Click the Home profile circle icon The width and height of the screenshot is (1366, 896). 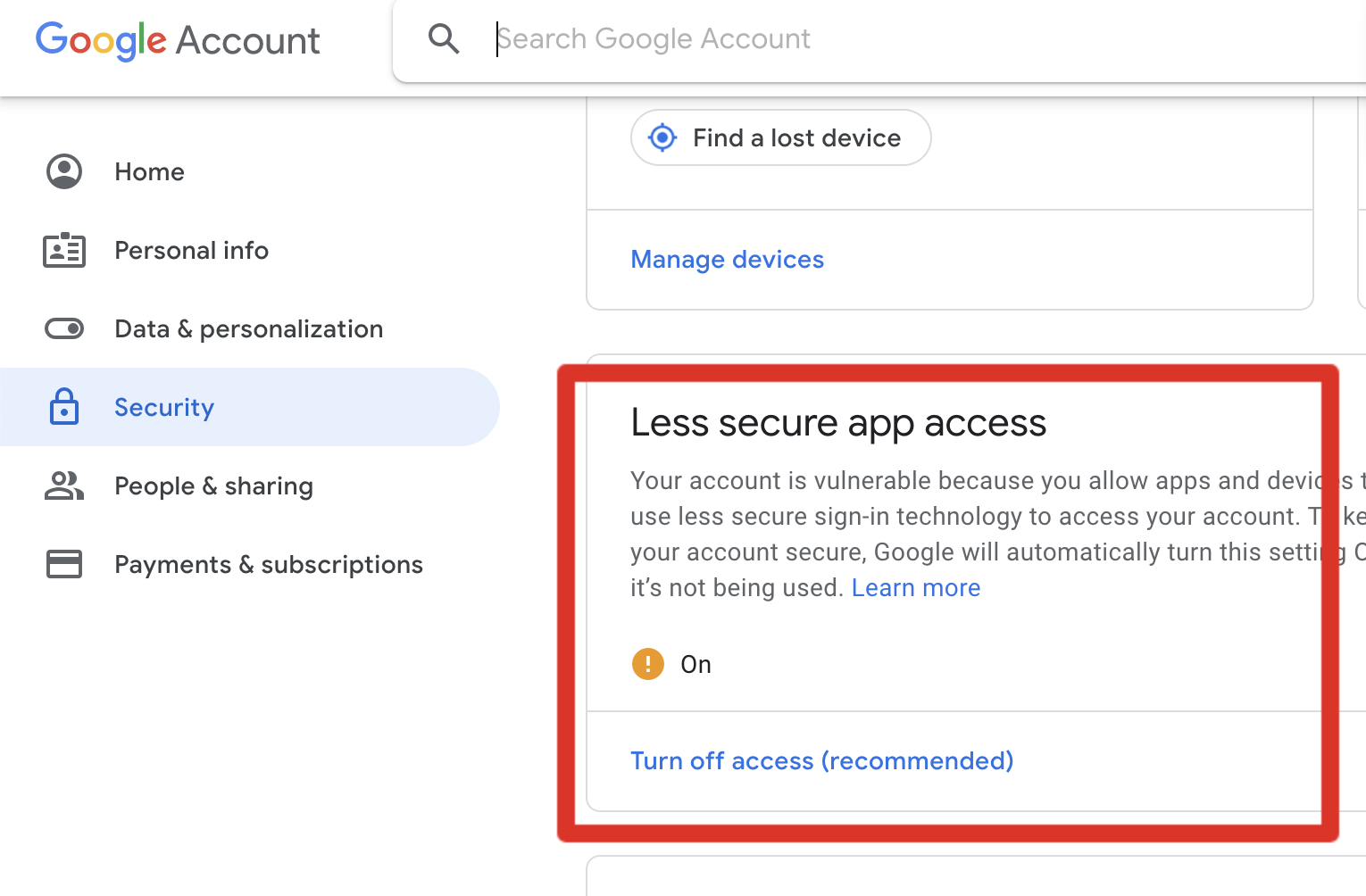(64, 171)
